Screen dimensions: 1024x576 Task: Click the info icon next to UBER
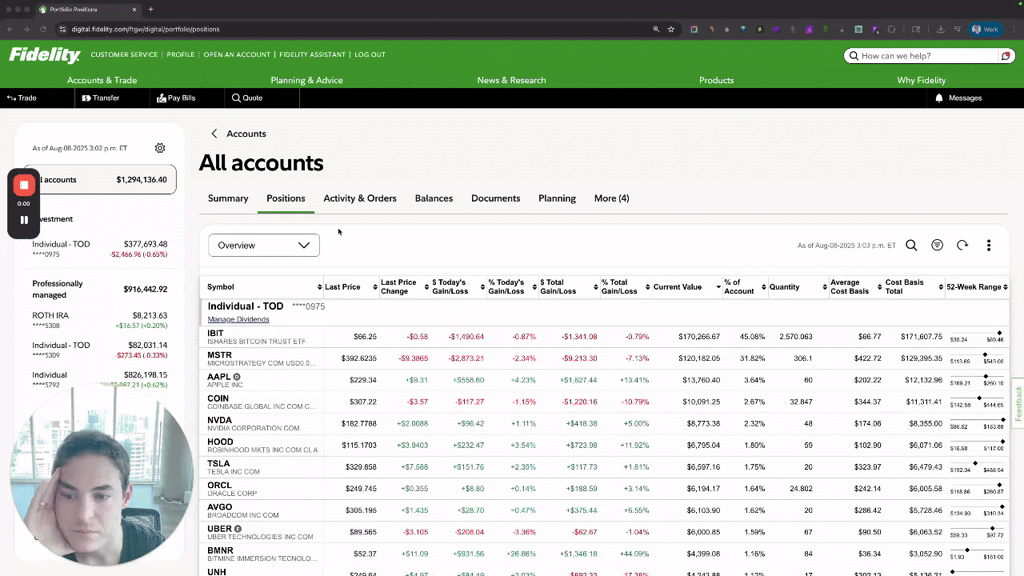pos(238,529)
